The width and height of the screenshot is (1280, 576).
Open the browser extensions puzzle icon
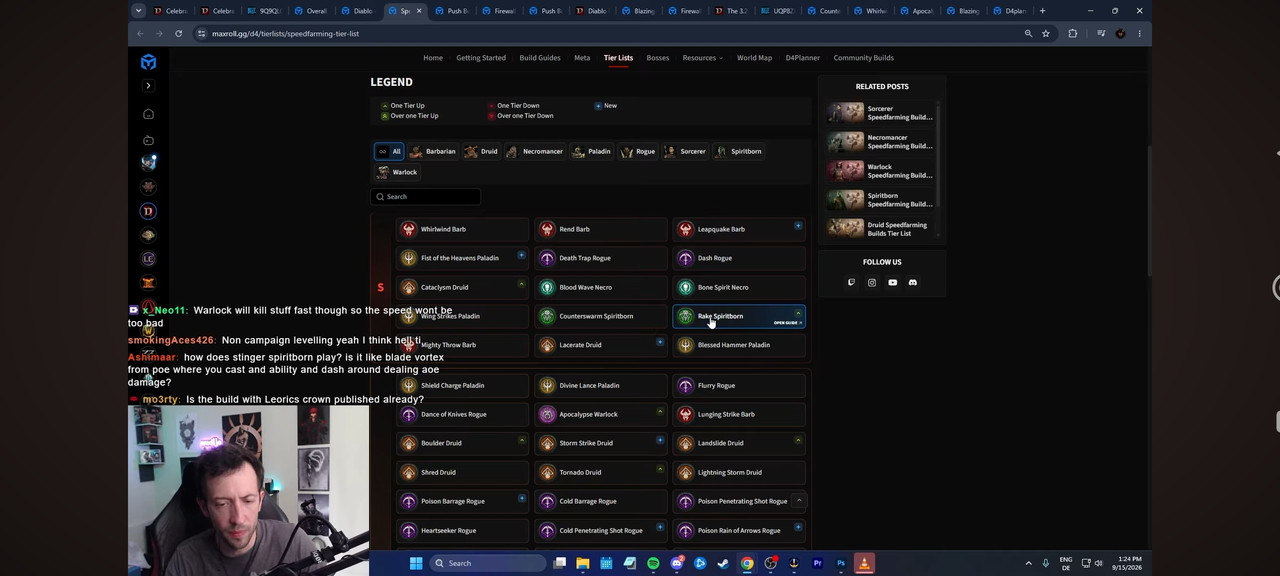coord(1073,33)
